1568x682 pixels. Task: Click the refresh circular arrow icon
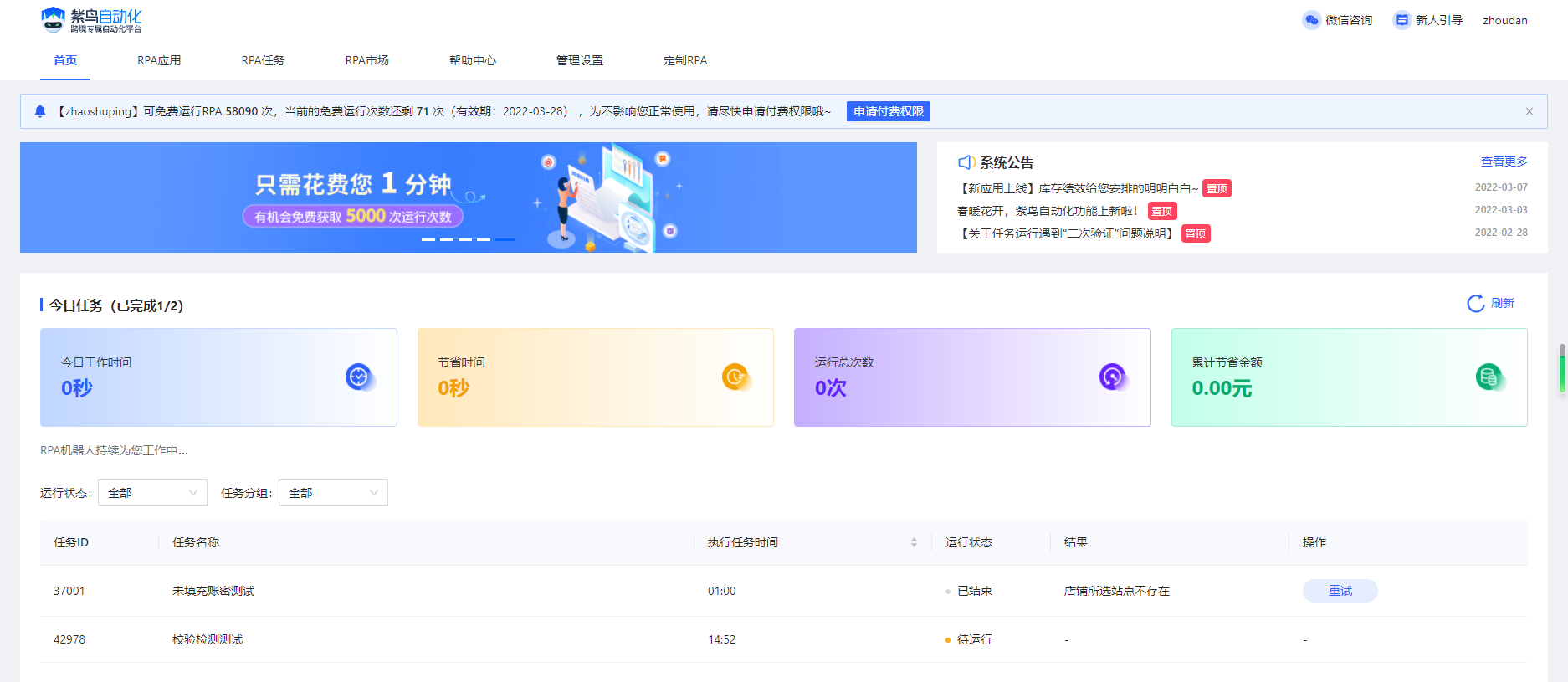pos(1476,303)
